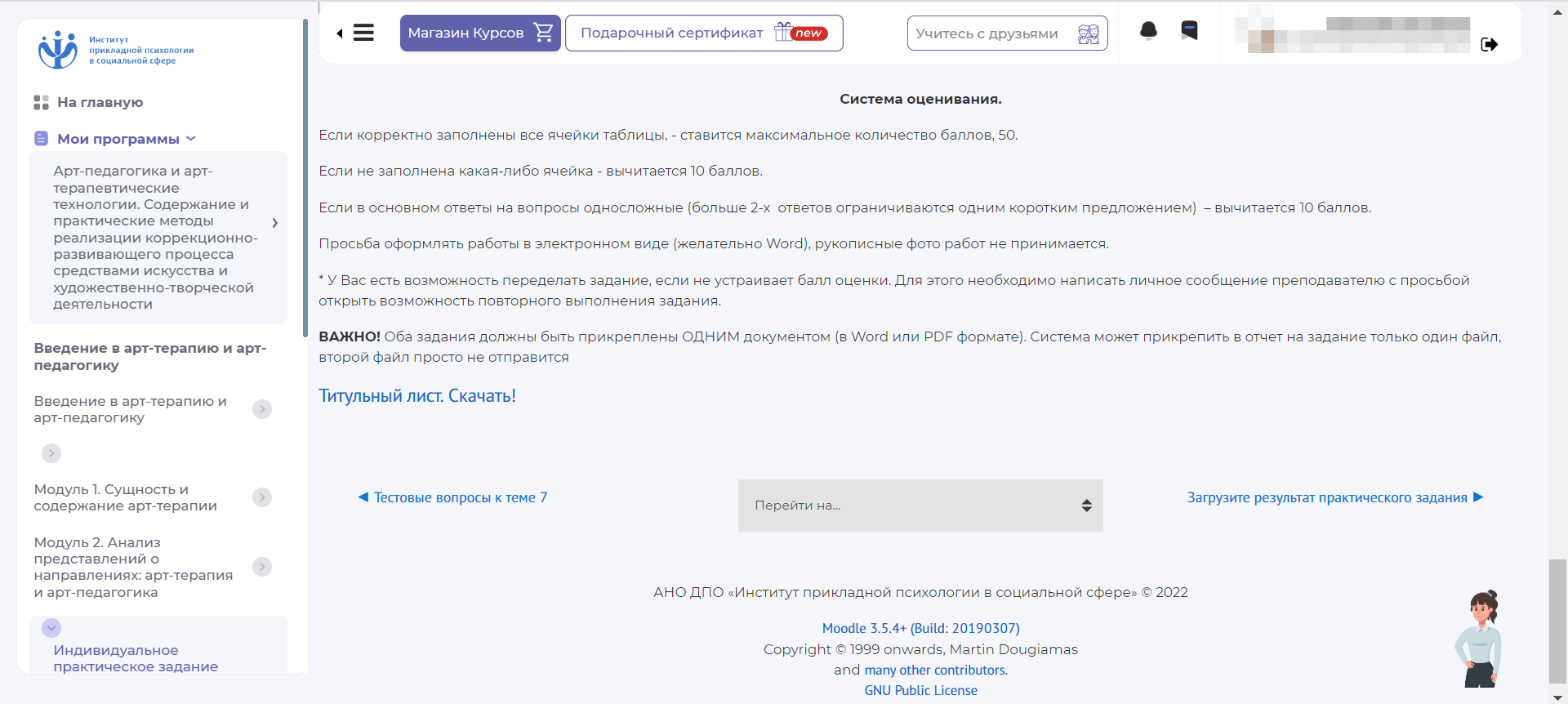The width and height of the screenshot is (1568, 704).
Task: Open Модуль 2. Анализ представлений о направлениях
Action: pyautogui.click(x=133, y=567)
